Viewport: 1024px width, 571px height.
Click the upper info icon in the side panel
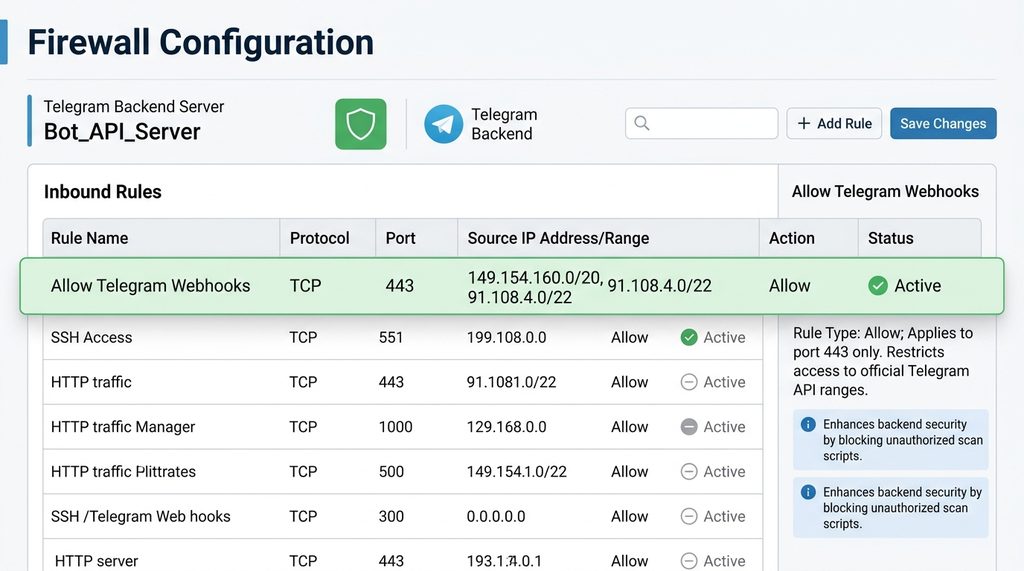tap(808, 424)
